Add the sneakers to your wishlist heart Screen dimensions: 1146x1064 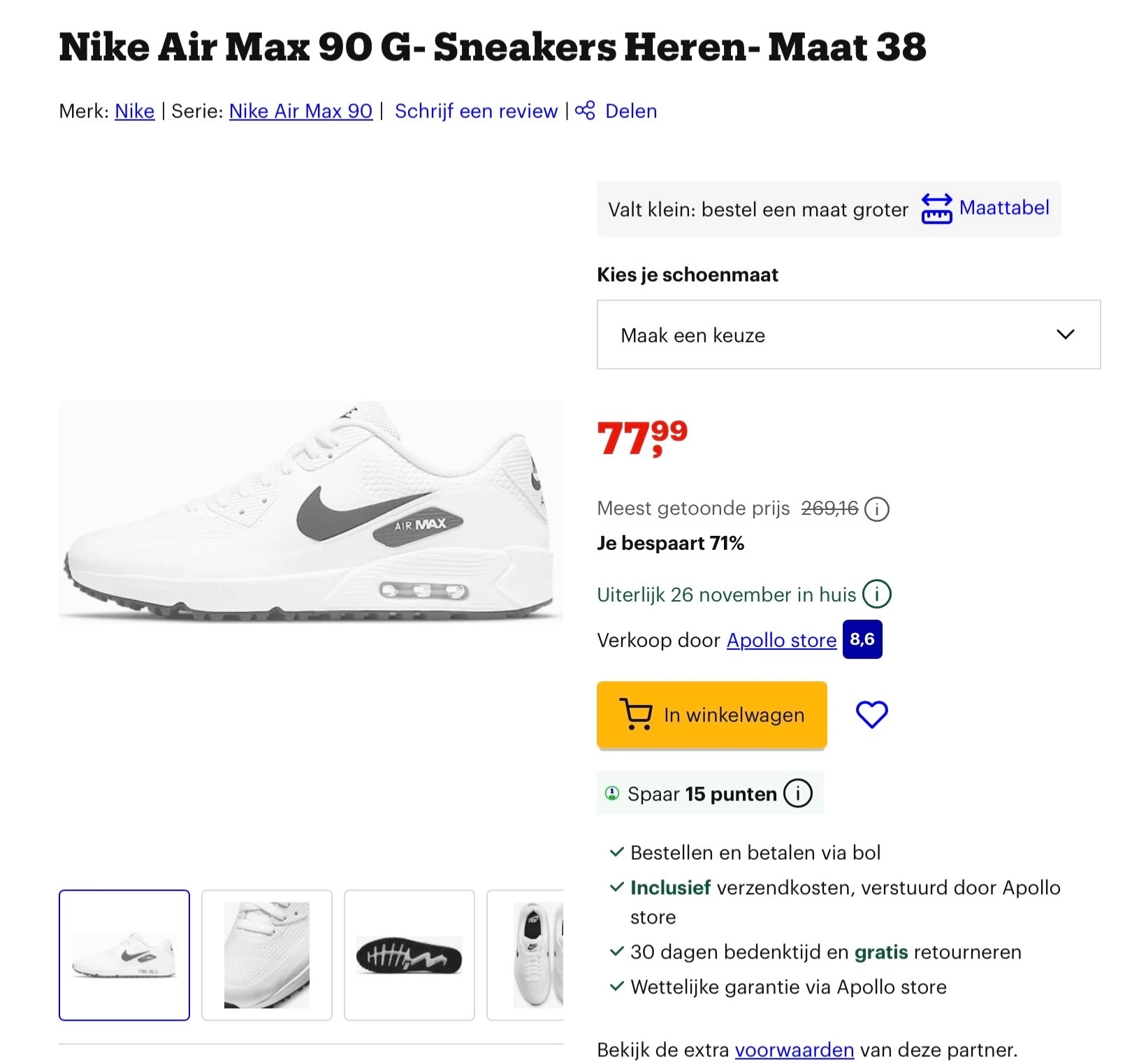tap(871, 714)
